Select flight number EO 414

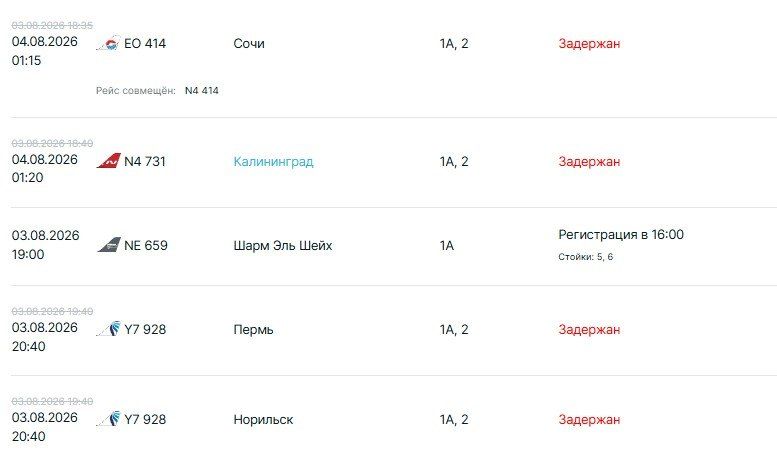coord(145,44)
